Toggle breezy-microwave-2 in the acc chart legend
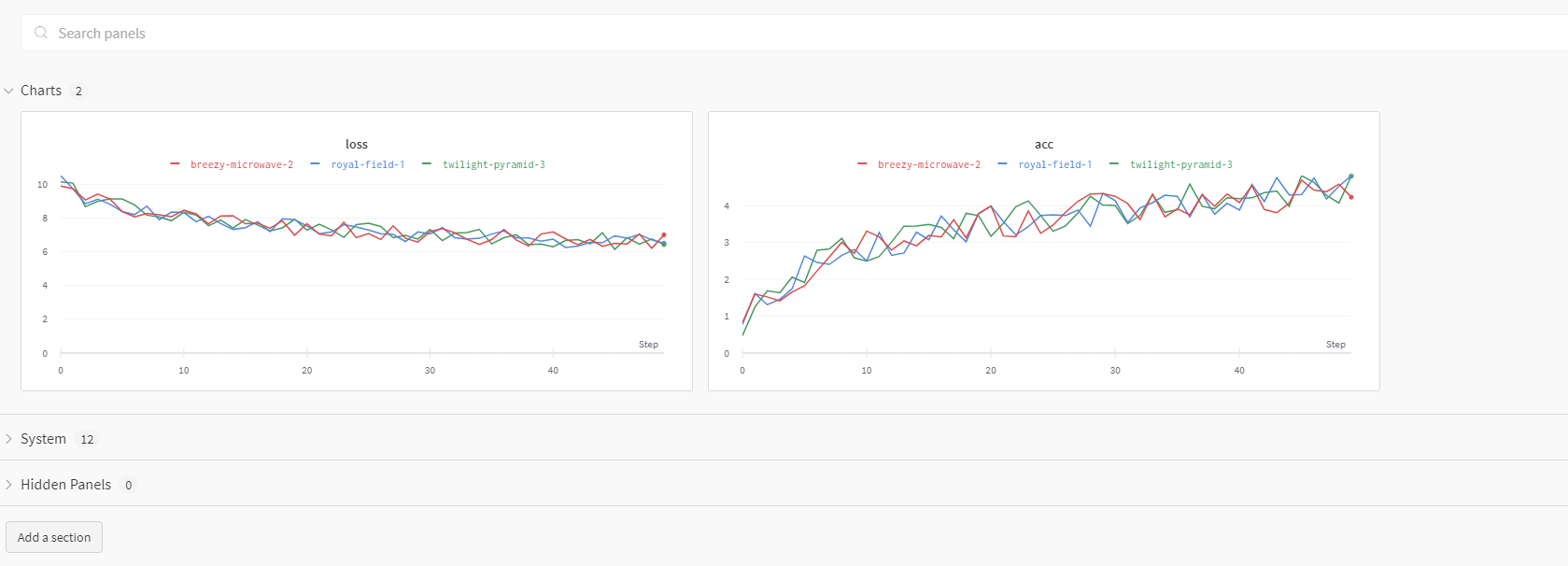Screen dimensions: 1568x566 pos(928,164)
